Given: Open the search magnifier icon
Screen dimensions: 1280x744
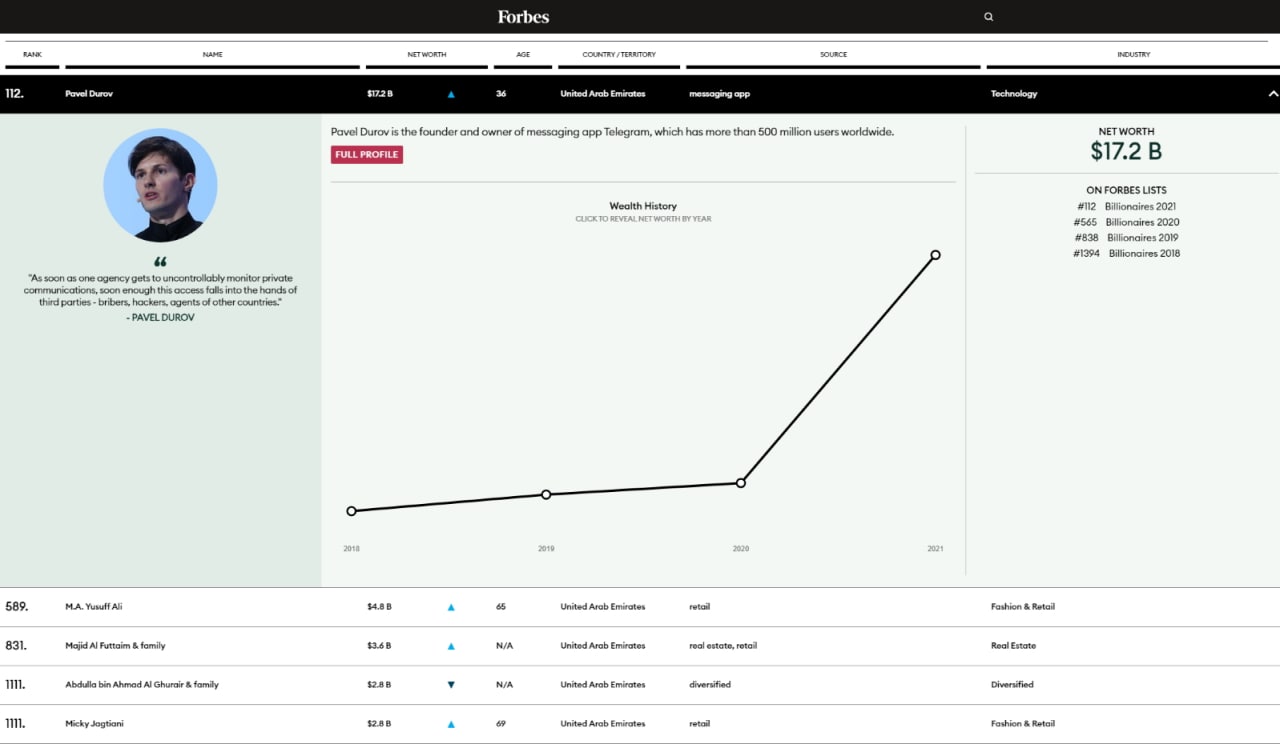Looking at the screenshot, I should click(989, 16).
